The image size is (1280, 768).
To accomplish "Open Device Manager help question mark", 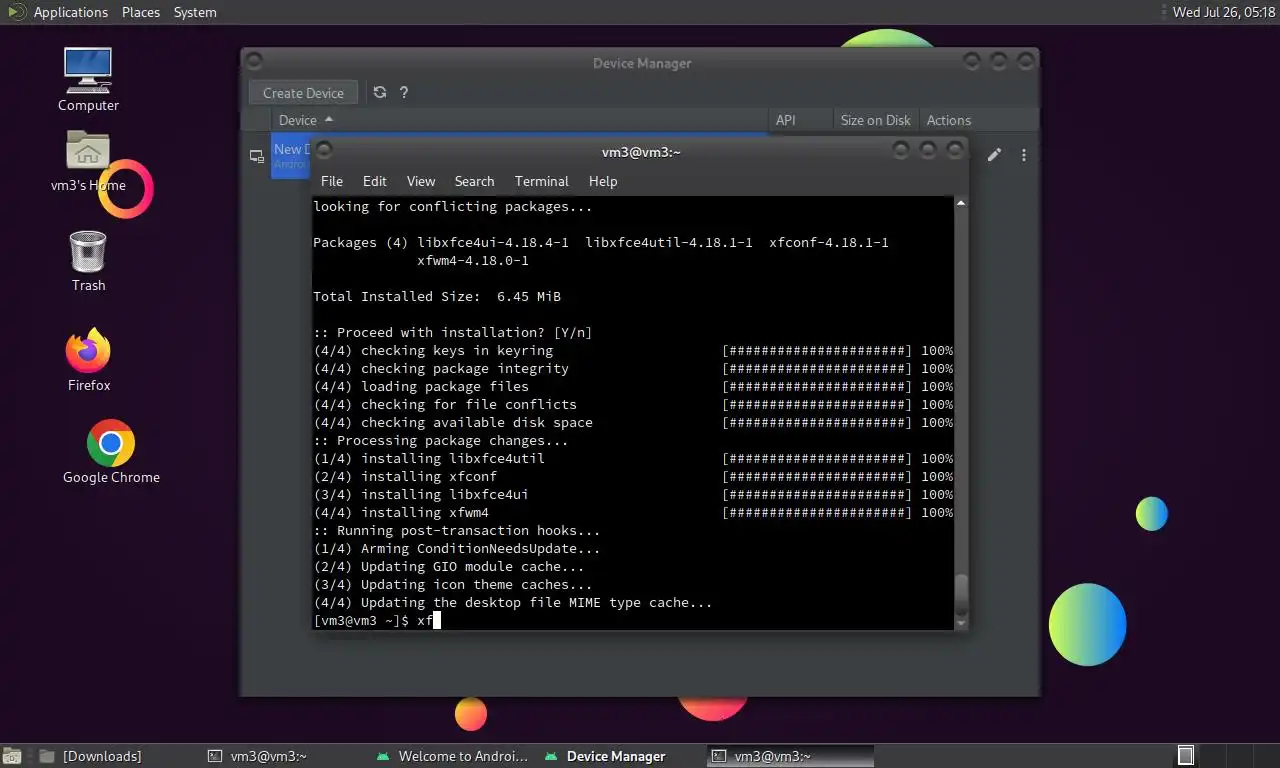I will (404, 92).
